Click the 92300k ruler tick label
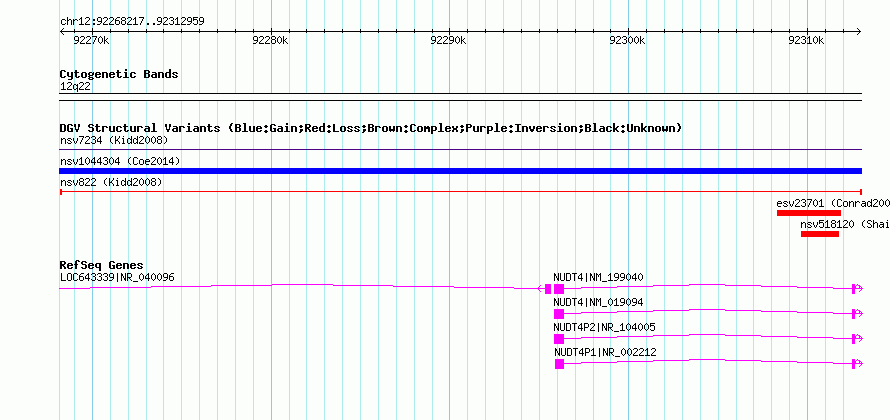 627,40
